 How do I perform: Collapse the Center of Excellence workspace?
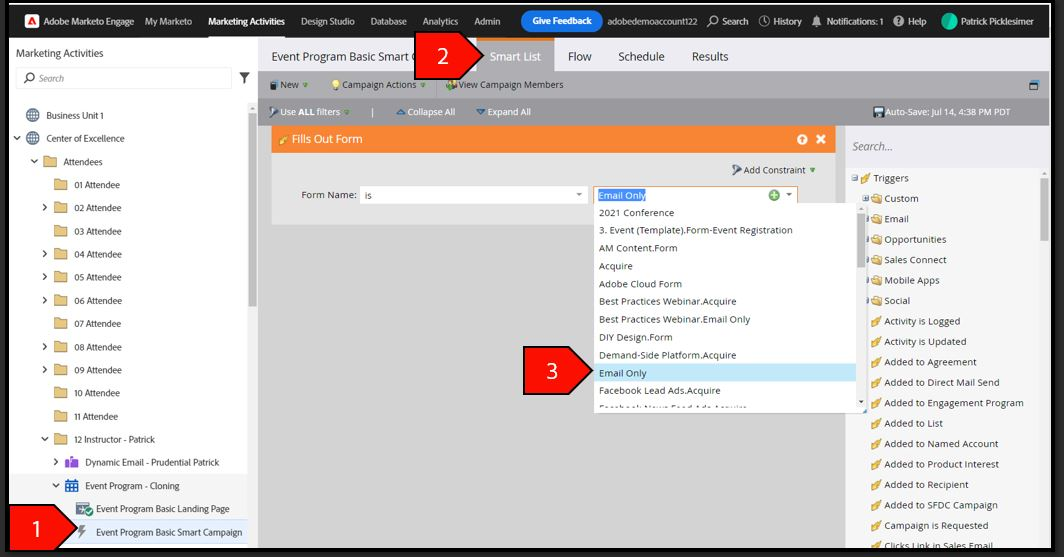pos(17,138)
